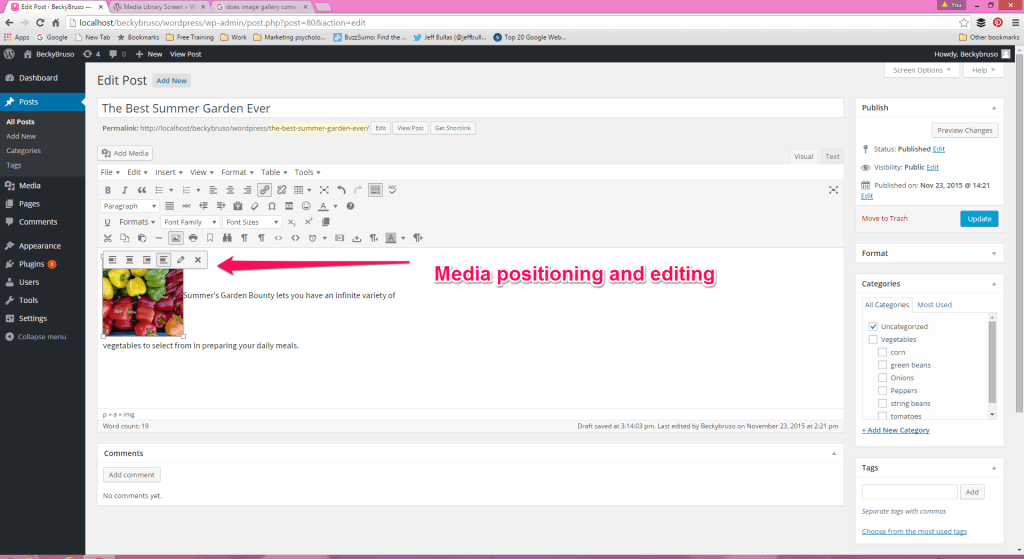Toggle italic formatting in the editor toolbar
Screen dimensions: 1024x559
click(x=124, y=190)
